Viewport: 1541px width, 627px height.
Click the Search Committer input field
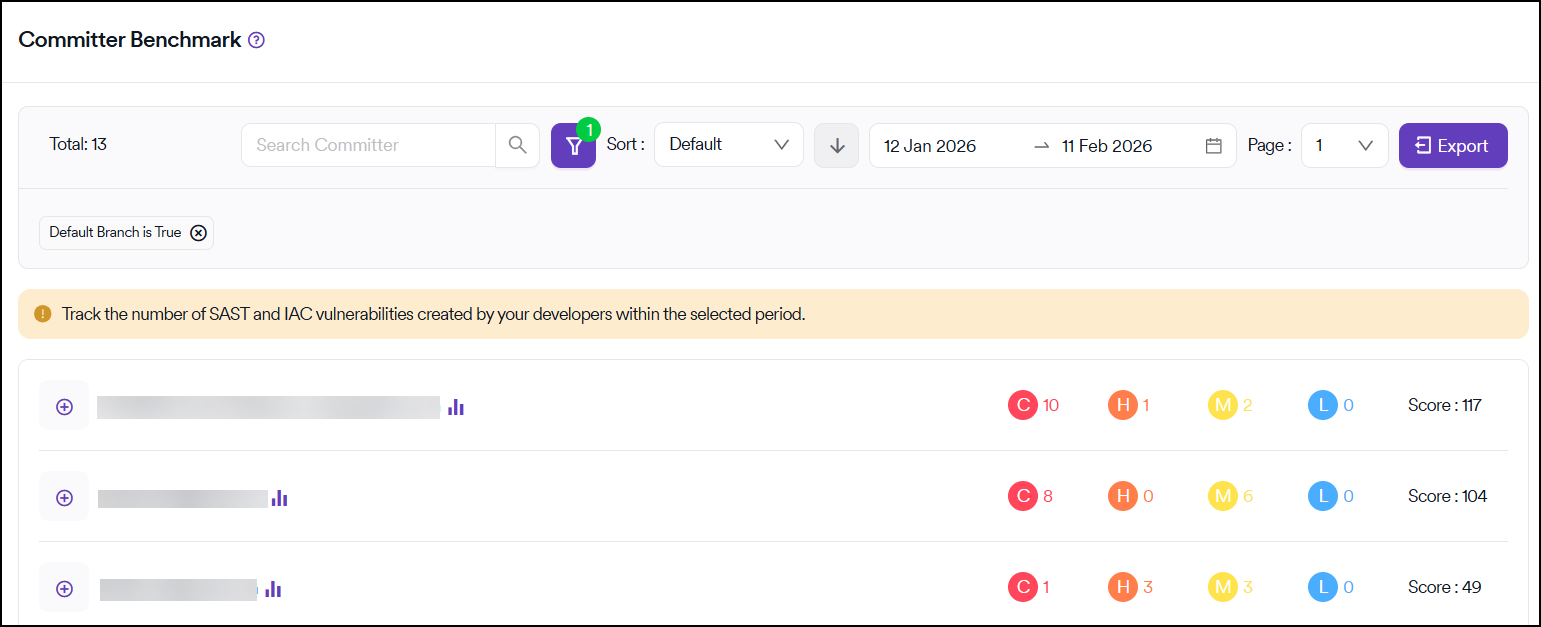pos(368,145)
